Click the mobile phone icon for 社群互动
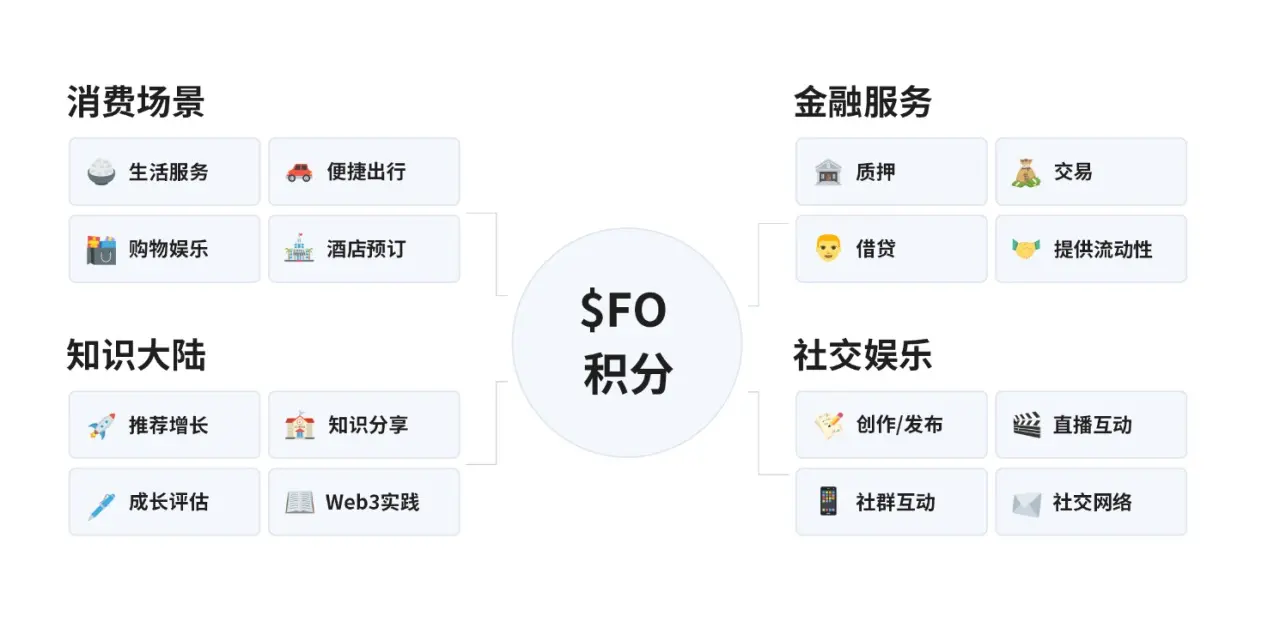Image resolution: width=1280 pixels, height=628 pixels. pyautogui.click(x=828, y=502)
